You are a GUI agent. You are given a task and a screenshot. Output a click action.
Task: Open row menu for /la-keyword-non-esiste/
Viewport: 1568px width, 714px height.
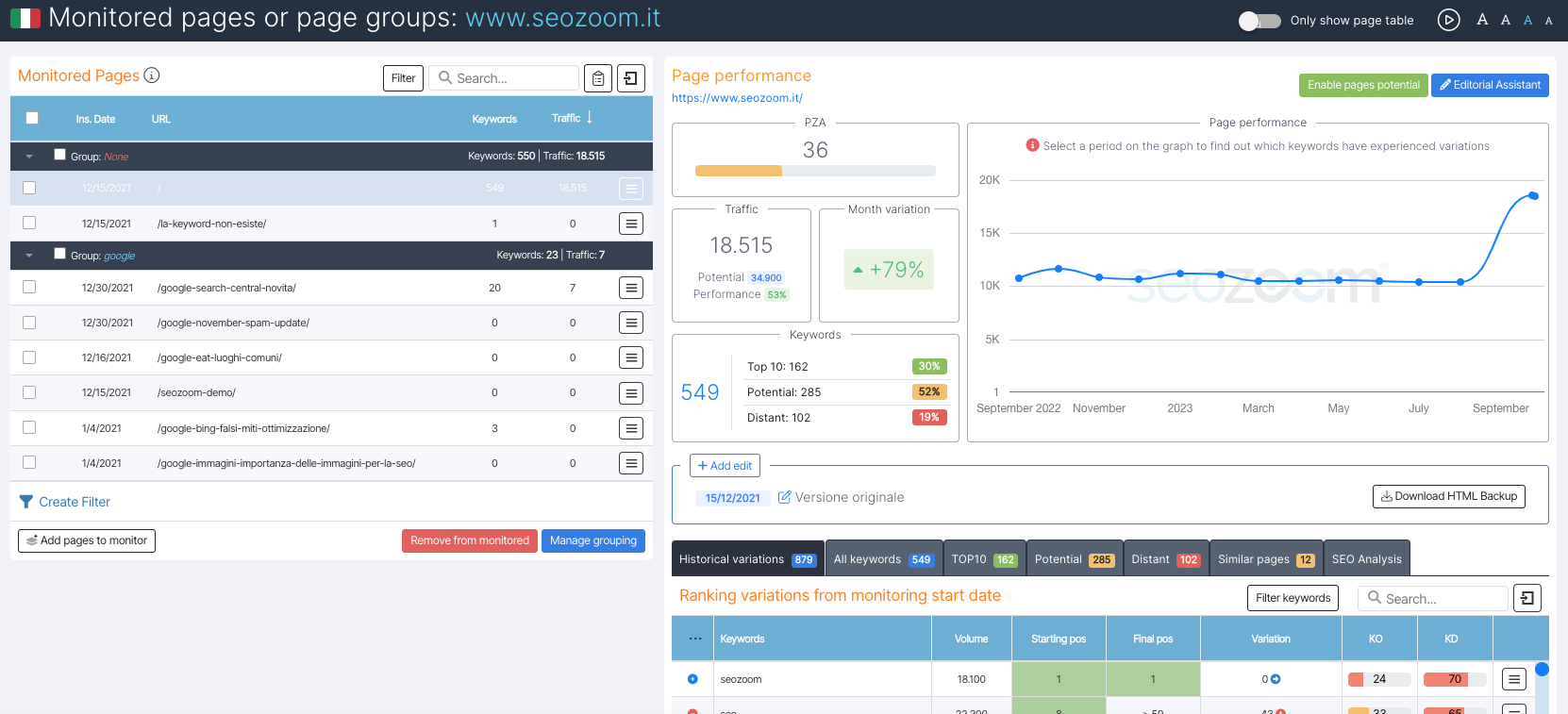(x=631, y=224)
